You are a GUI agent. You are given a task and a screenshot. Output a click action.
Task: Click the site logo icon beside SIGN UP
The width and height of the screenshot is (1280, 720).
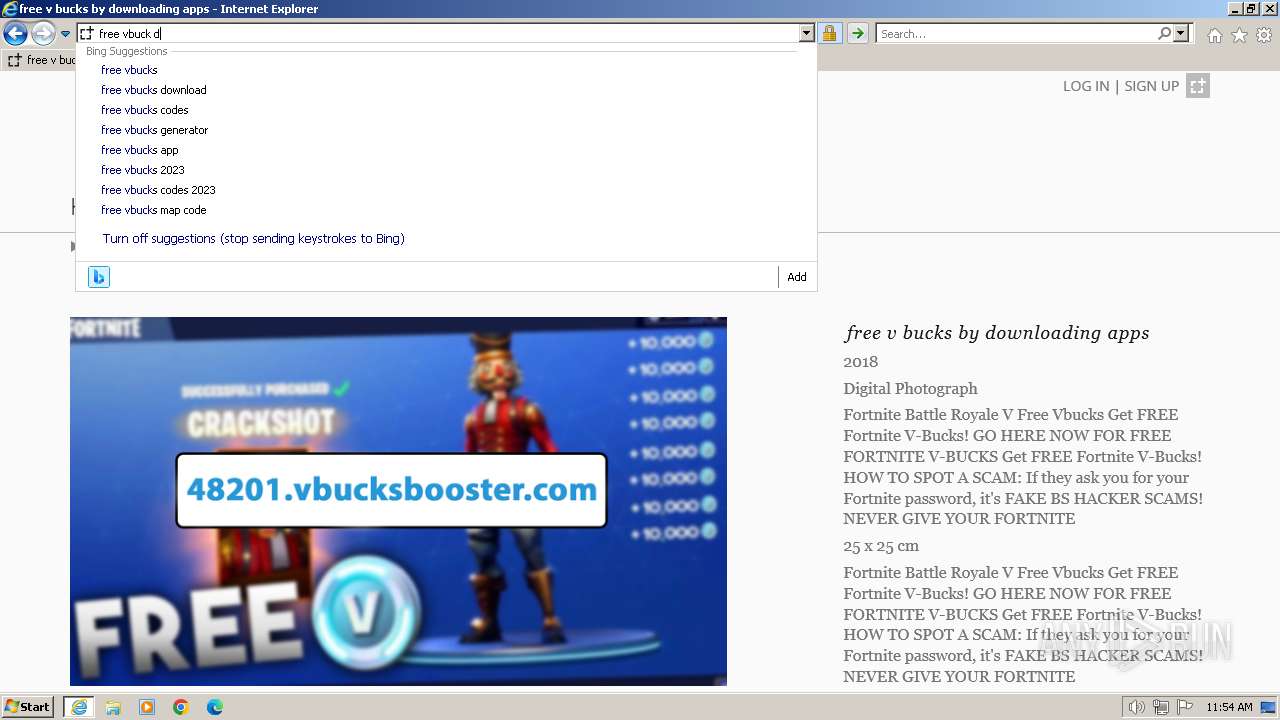[1198, 86]
